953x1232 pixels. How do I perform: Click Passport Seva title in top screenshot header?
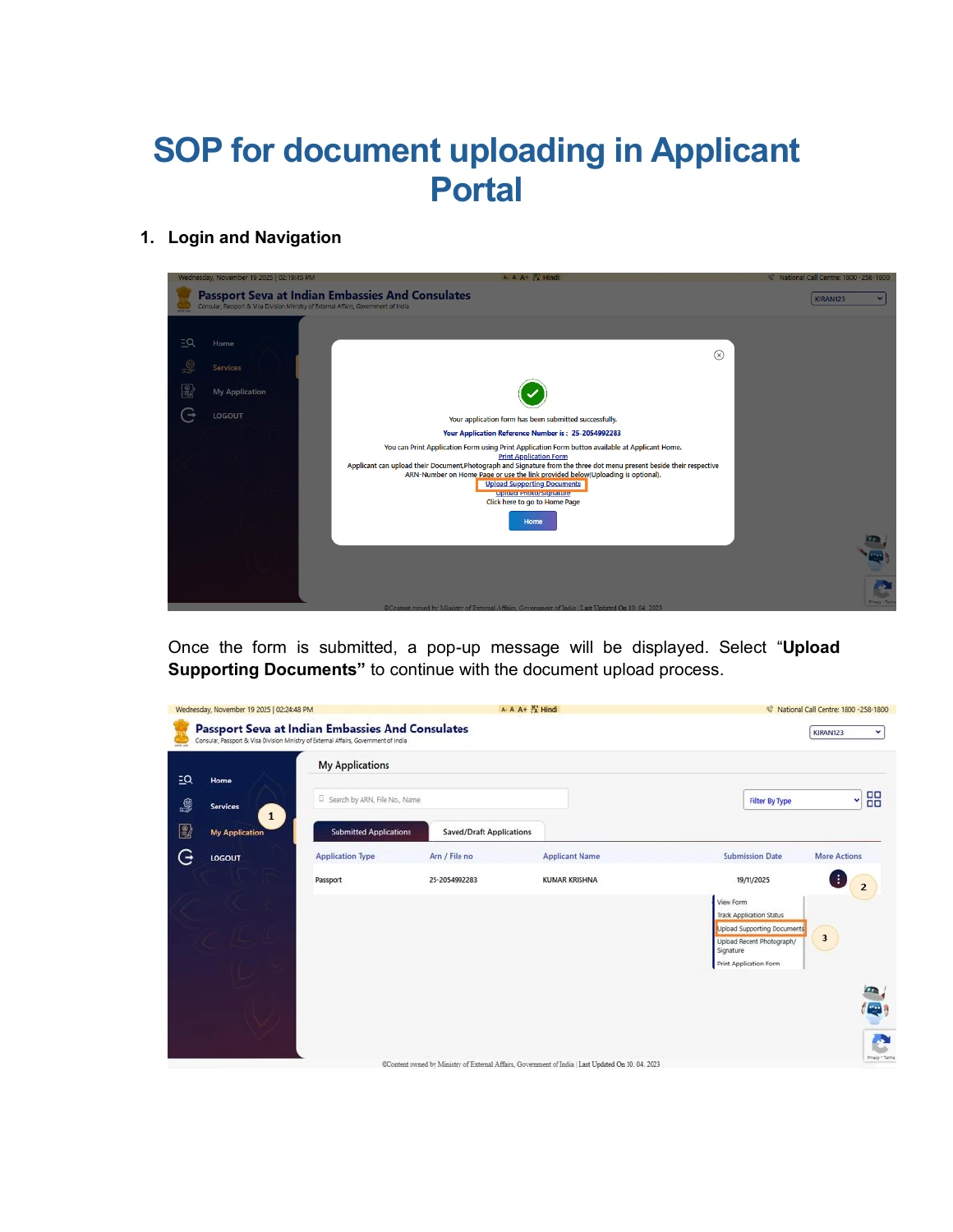[334, 295]
